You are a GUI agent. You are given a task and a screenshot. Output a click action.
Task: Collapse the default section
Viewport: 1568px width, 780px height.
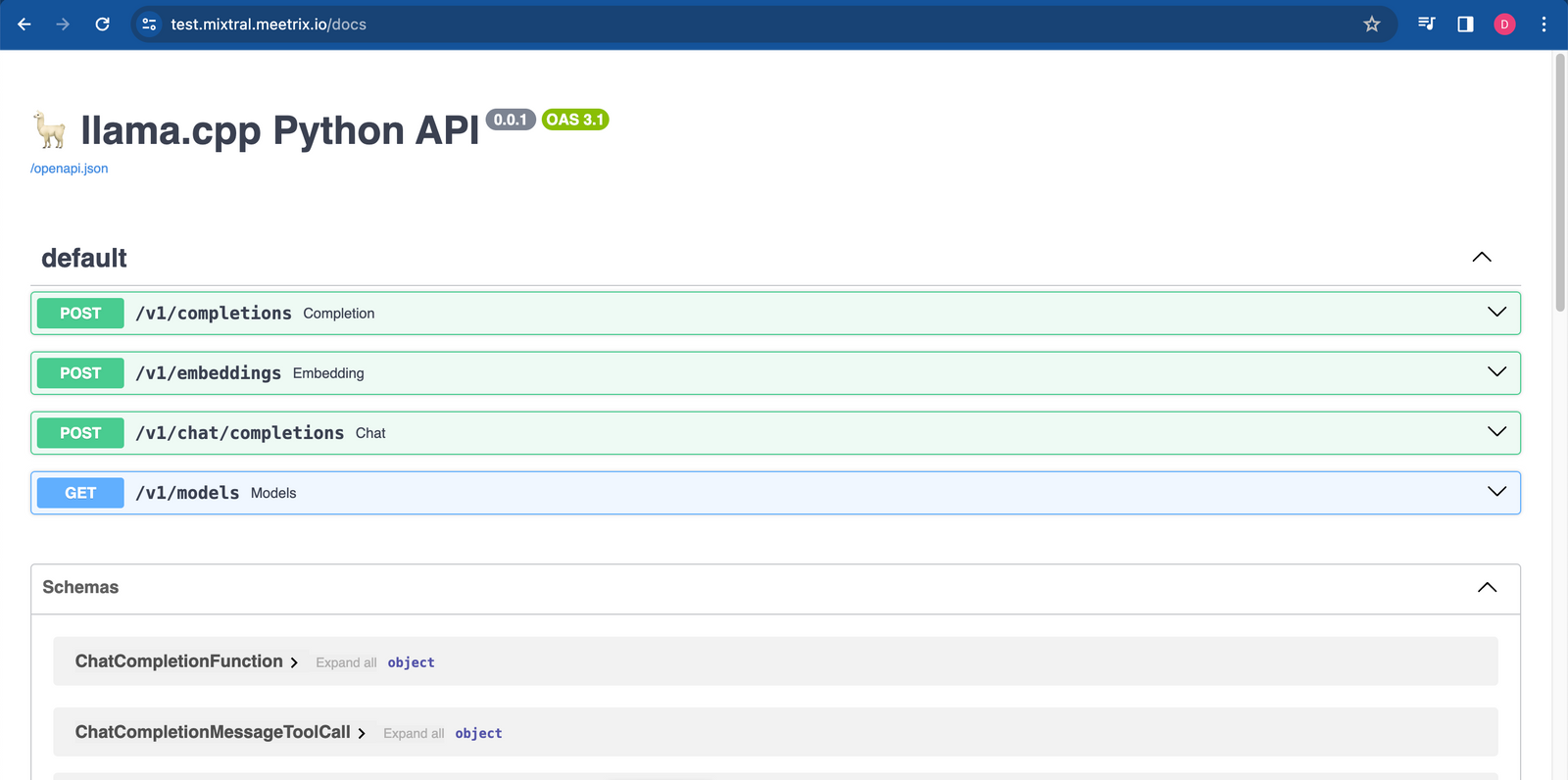coord(1481,258)
